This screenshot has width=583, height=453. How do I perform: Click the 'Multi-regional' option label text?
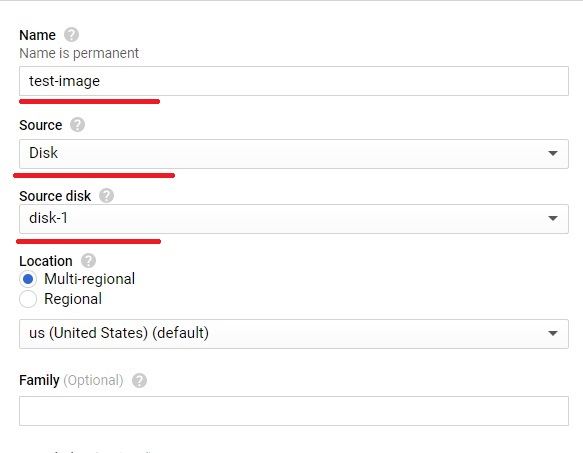[x=90, y=279]
